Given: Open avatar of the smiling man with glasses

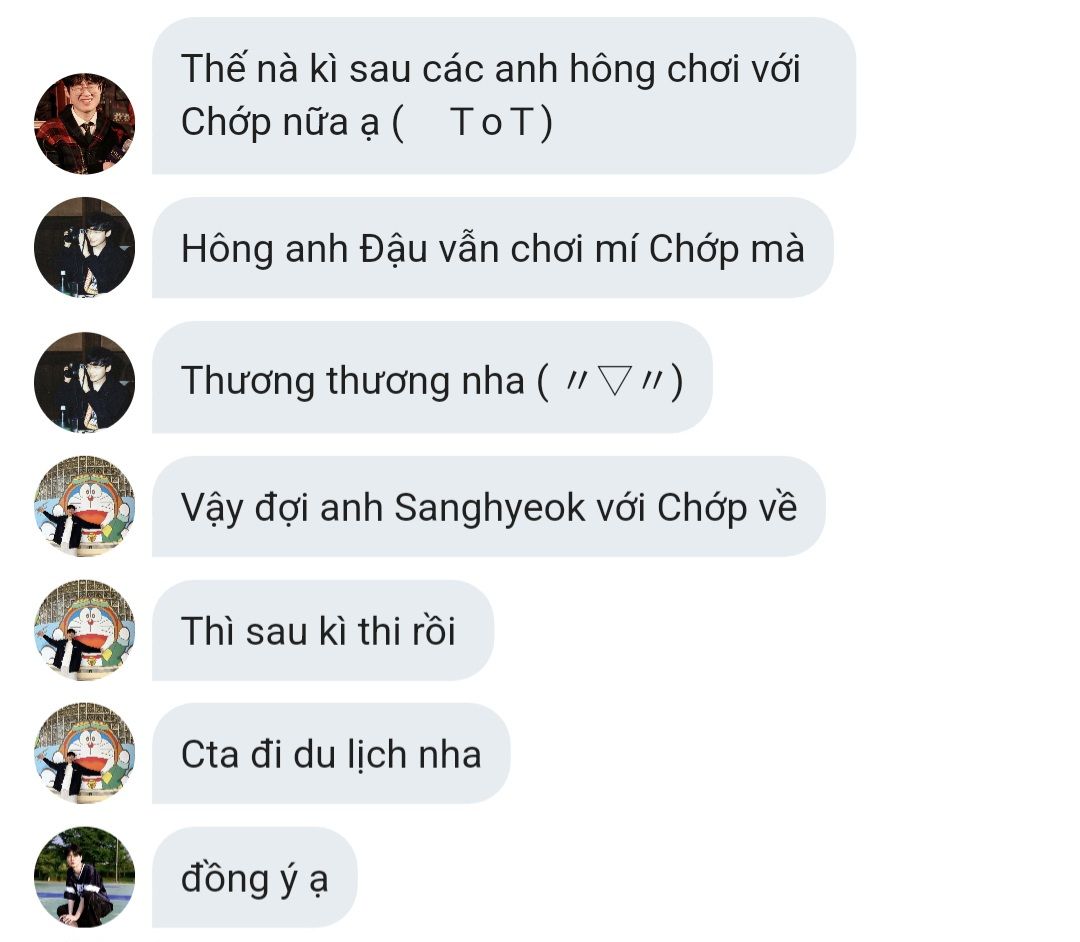Looking at the screenshot, I should pyautogui.click(x=84, y=123).
